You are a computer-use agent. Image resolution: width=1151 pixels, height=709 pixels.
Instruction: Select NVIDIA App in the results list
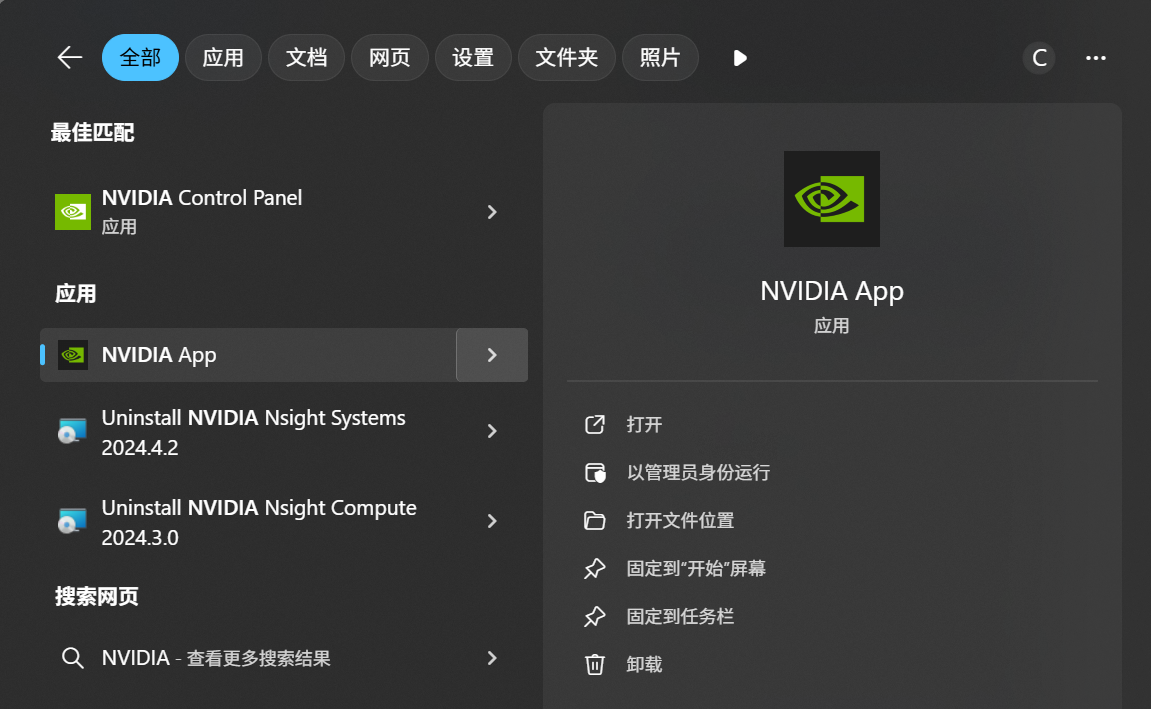pos(248,355)
